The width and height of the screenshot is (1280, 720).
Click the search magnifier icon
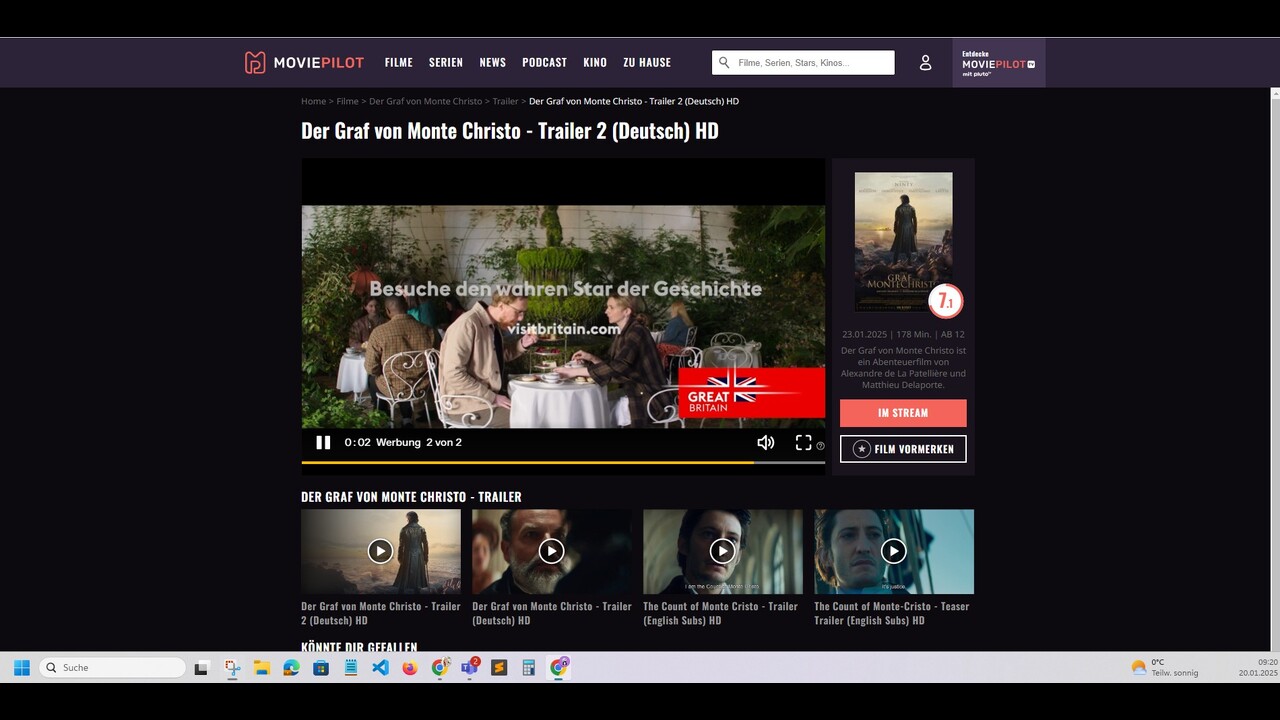click(x=725, y=62)
